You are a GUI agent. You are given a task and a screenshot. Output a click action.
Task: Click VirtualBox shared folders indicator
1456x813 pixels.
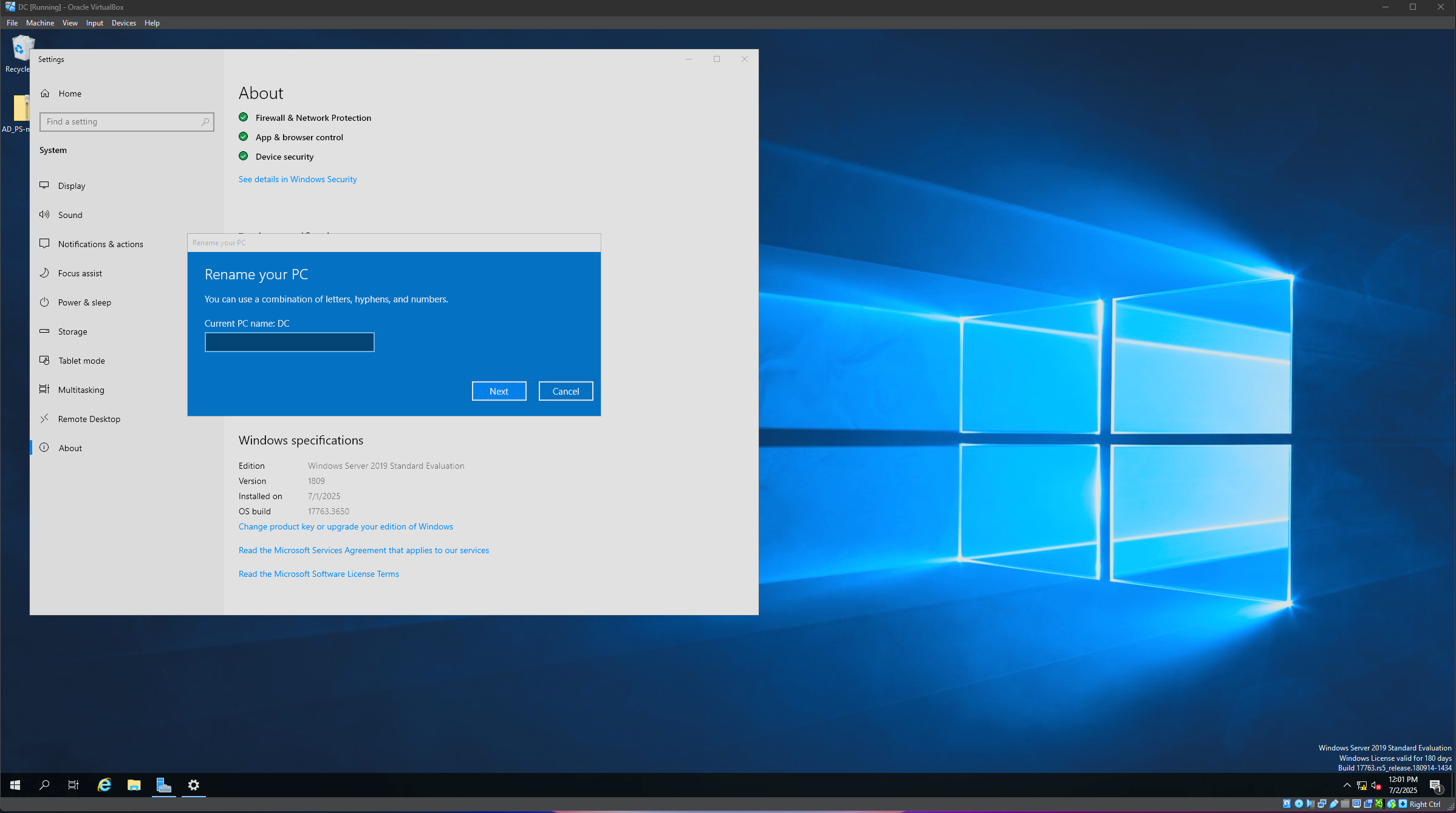coord(1345,804)
